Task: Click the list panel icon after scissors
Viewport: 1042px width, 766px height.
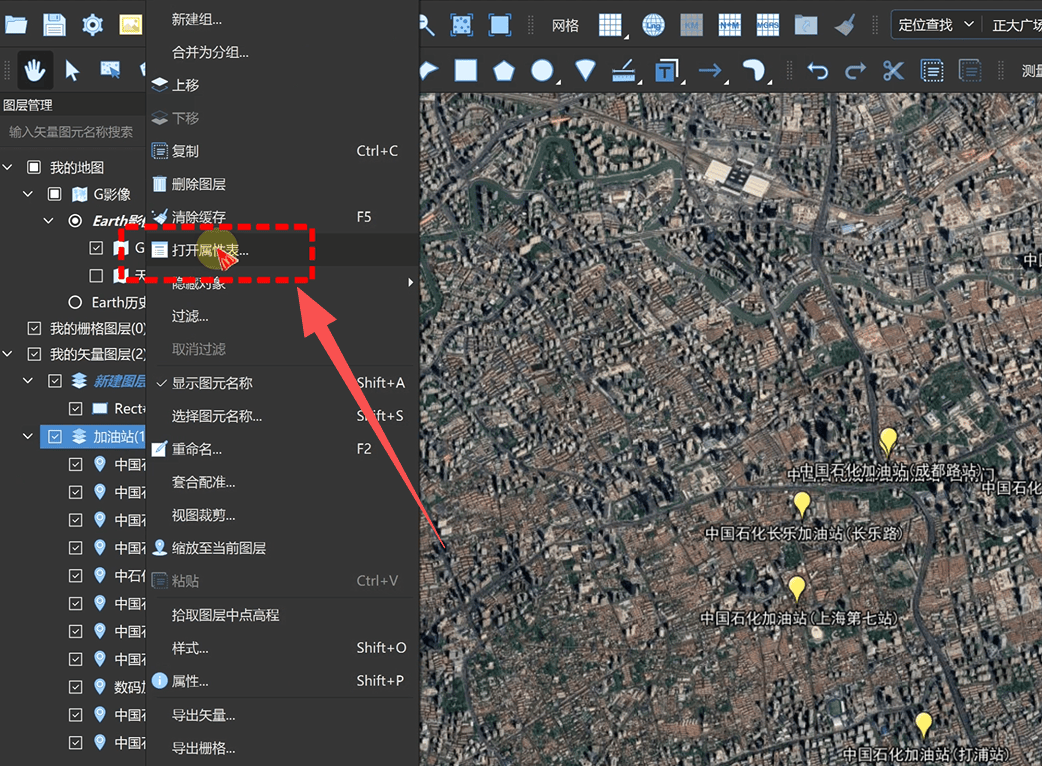Action: coord(932,70)
